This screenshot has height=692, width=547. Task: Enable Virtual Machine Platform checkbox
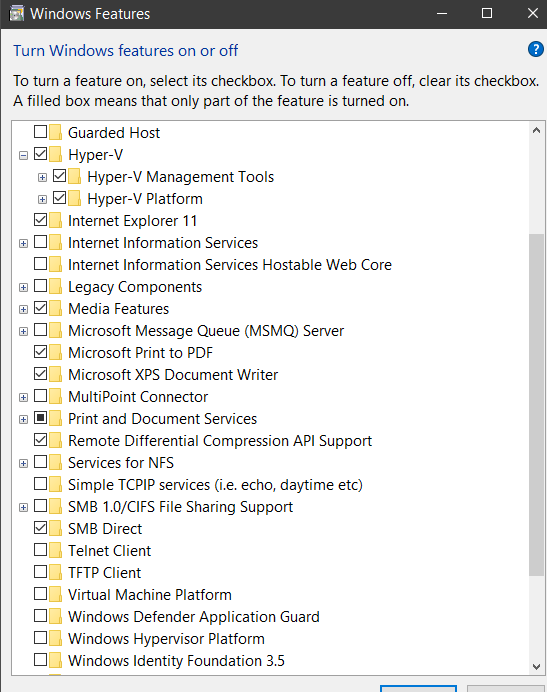[41, 594]
